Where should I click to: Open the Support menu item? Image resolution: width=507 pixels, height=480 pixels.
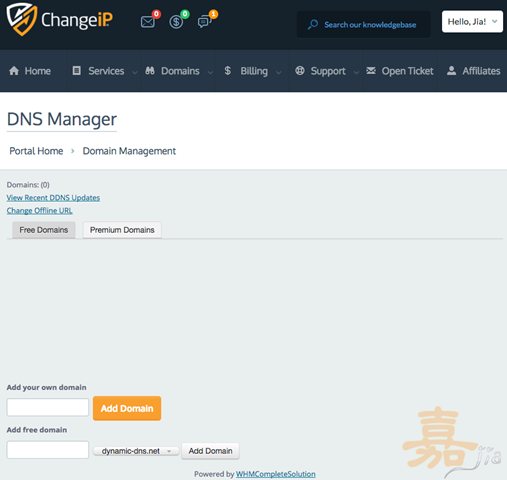(328, 71)
